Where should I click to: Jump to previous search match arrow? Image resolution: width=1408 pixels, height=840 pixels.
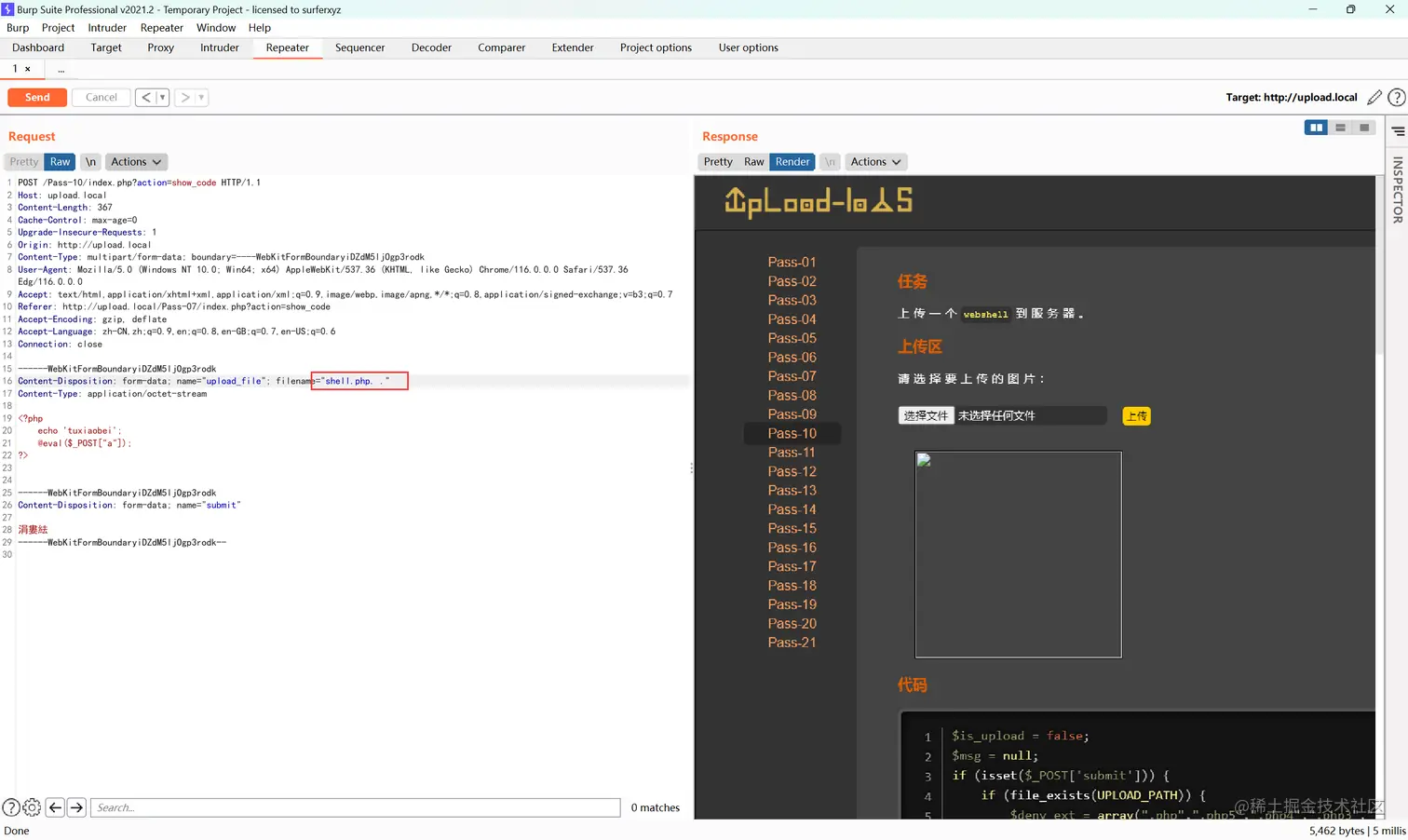(x=55, y=807)
